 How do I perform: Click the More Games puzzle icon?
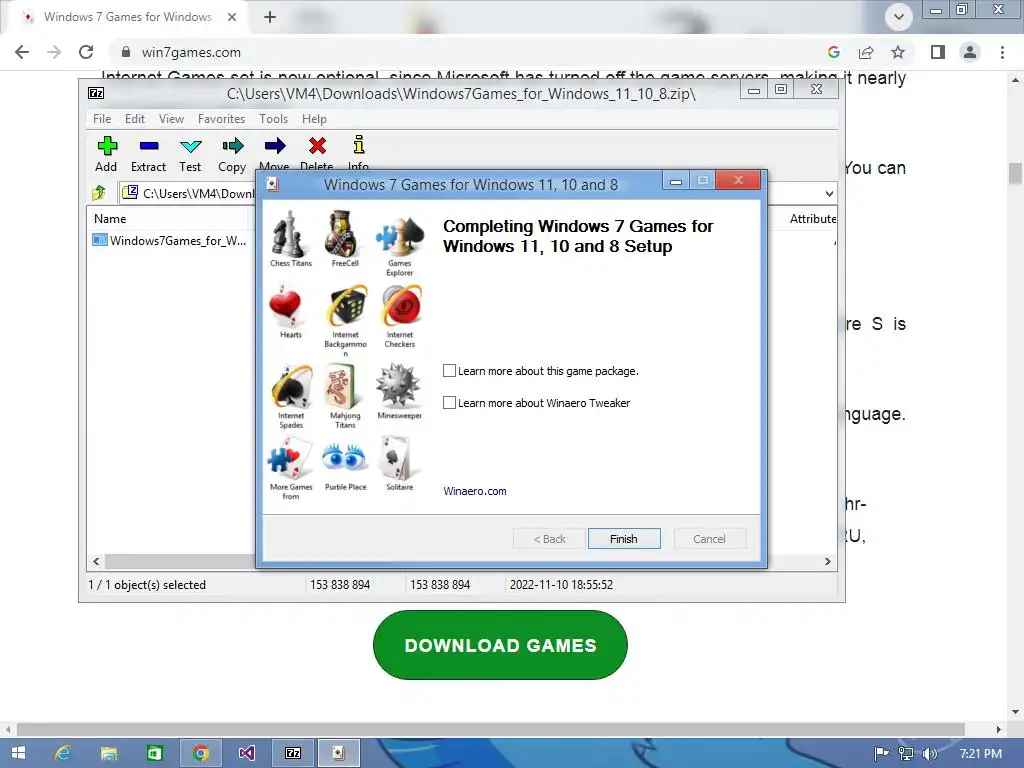290,459
